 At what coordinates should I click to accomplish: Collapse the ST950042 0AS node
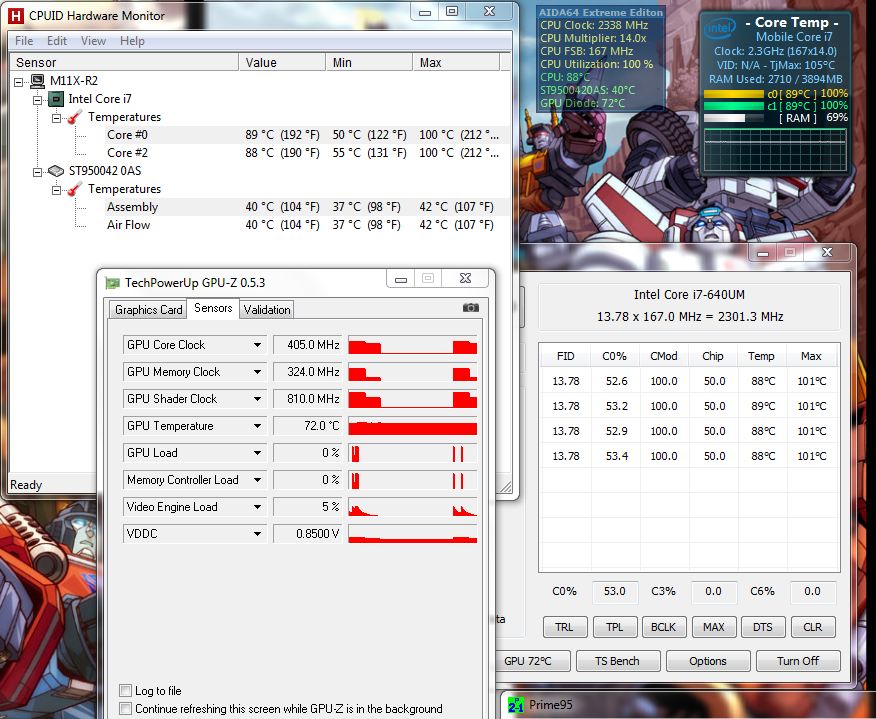37,172
